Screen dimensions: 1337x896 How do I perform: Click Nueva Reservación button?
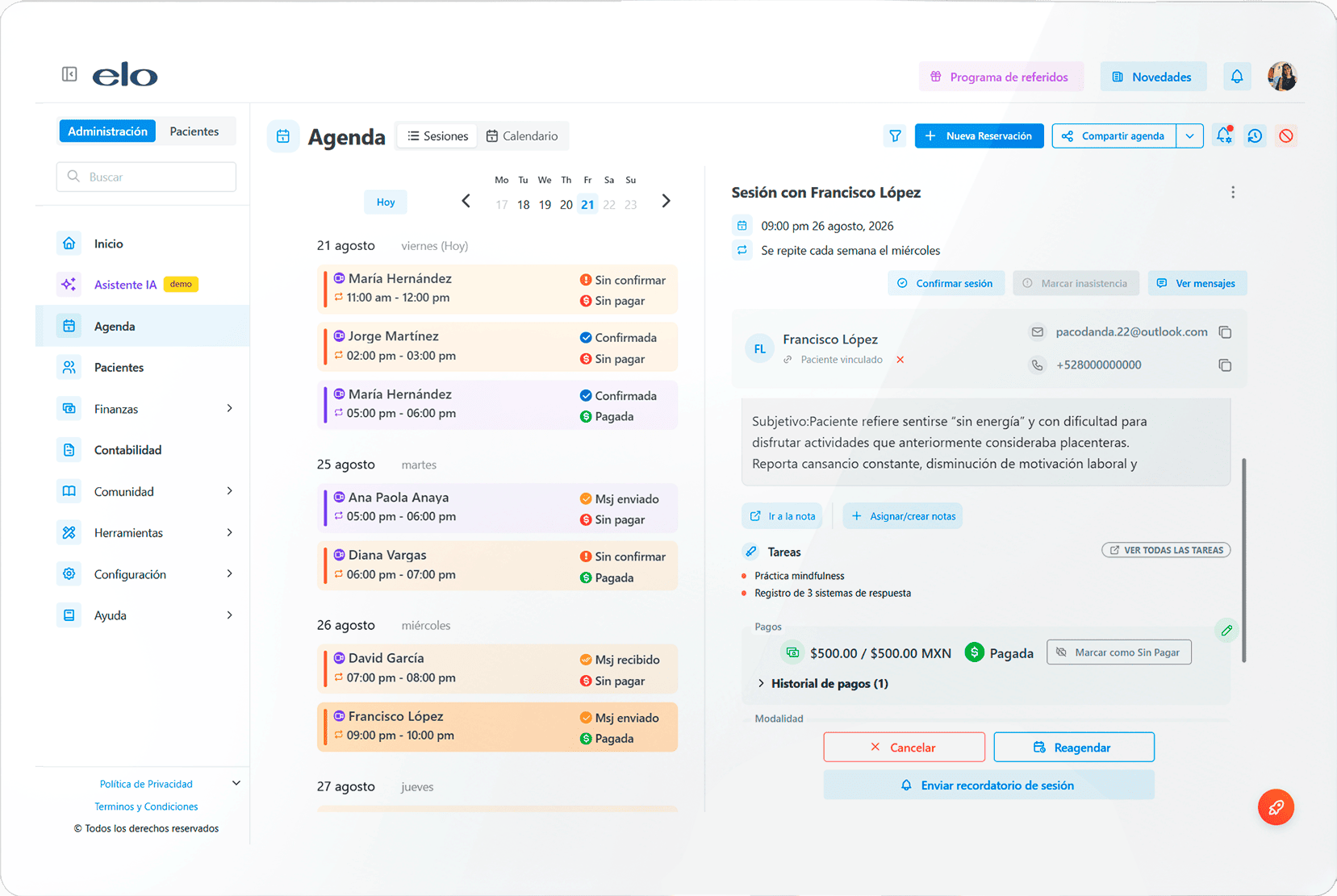[x=979, y=136]
